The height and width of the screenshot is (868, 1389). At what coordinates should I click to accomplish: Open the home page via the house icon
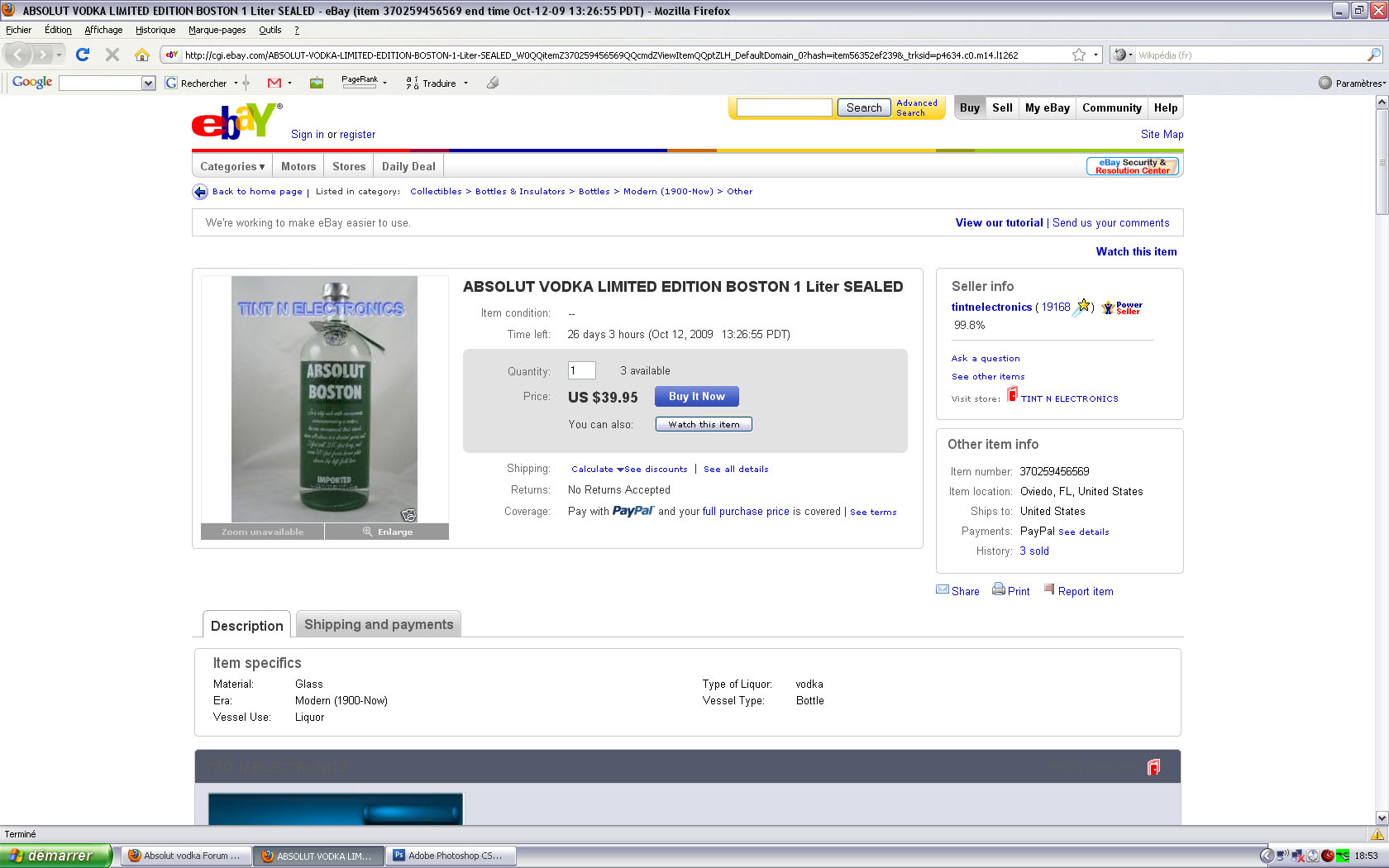142,55
